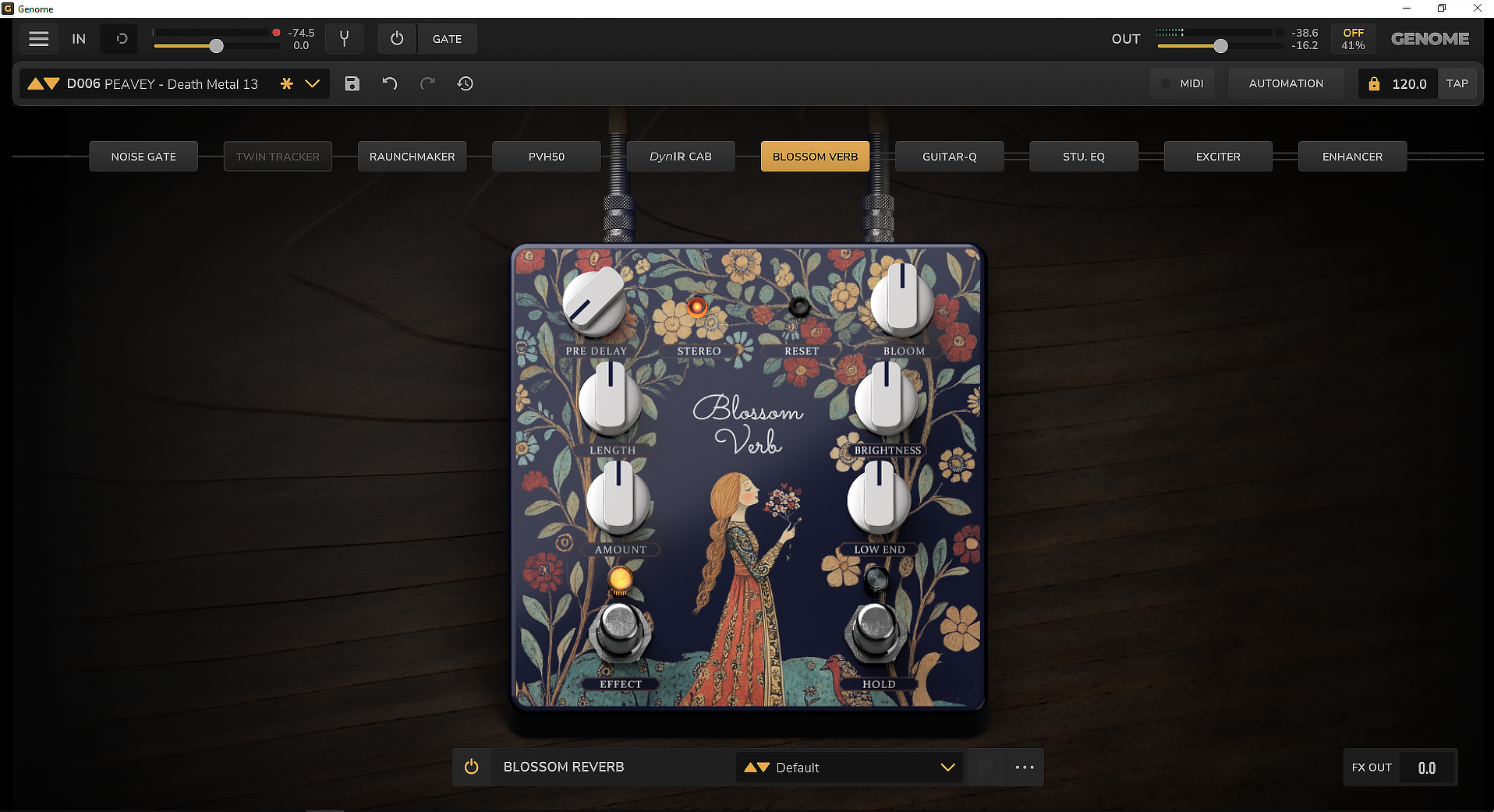
Task: Open the three-dot more options menu
Action: pyautogui.click(x=1025, y=768)
